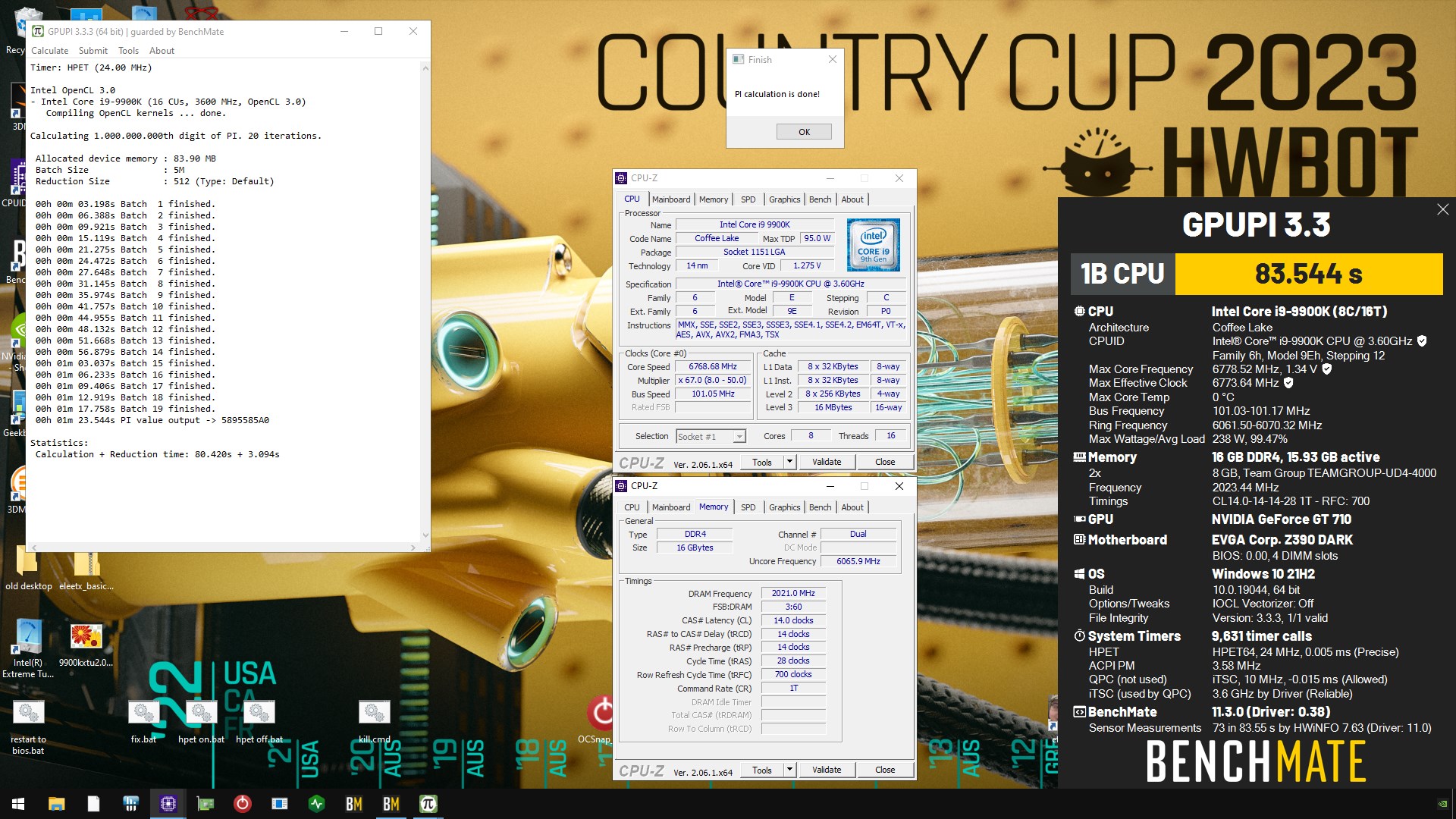Screen dimensions: 1456x819
Task: Open the white-blue bars taskbar icon
Action: pyautogui.click(x=130, y=804)
